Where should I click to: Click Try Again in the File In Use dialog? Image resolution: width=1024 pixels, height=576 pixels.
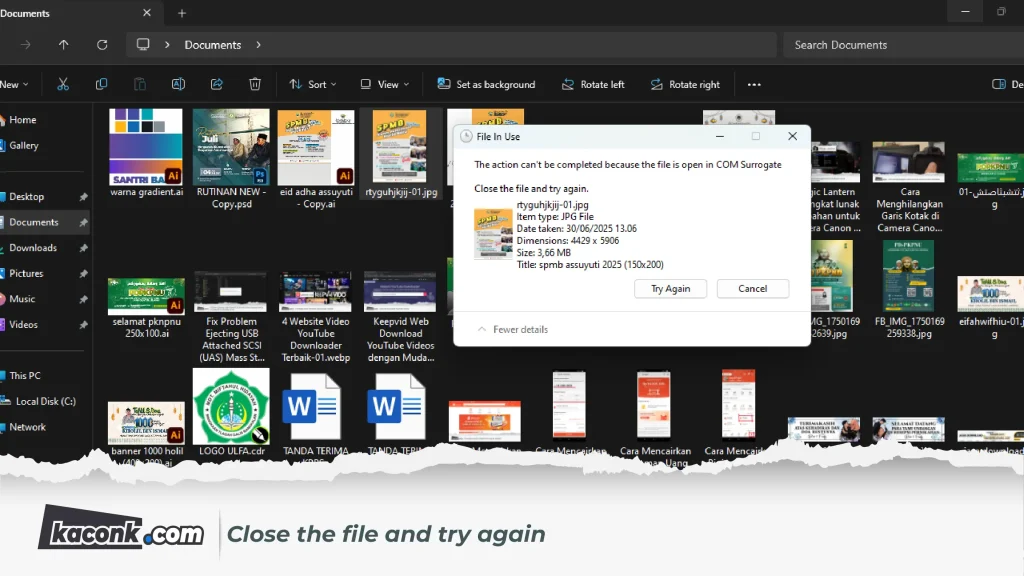coord(670,288)
